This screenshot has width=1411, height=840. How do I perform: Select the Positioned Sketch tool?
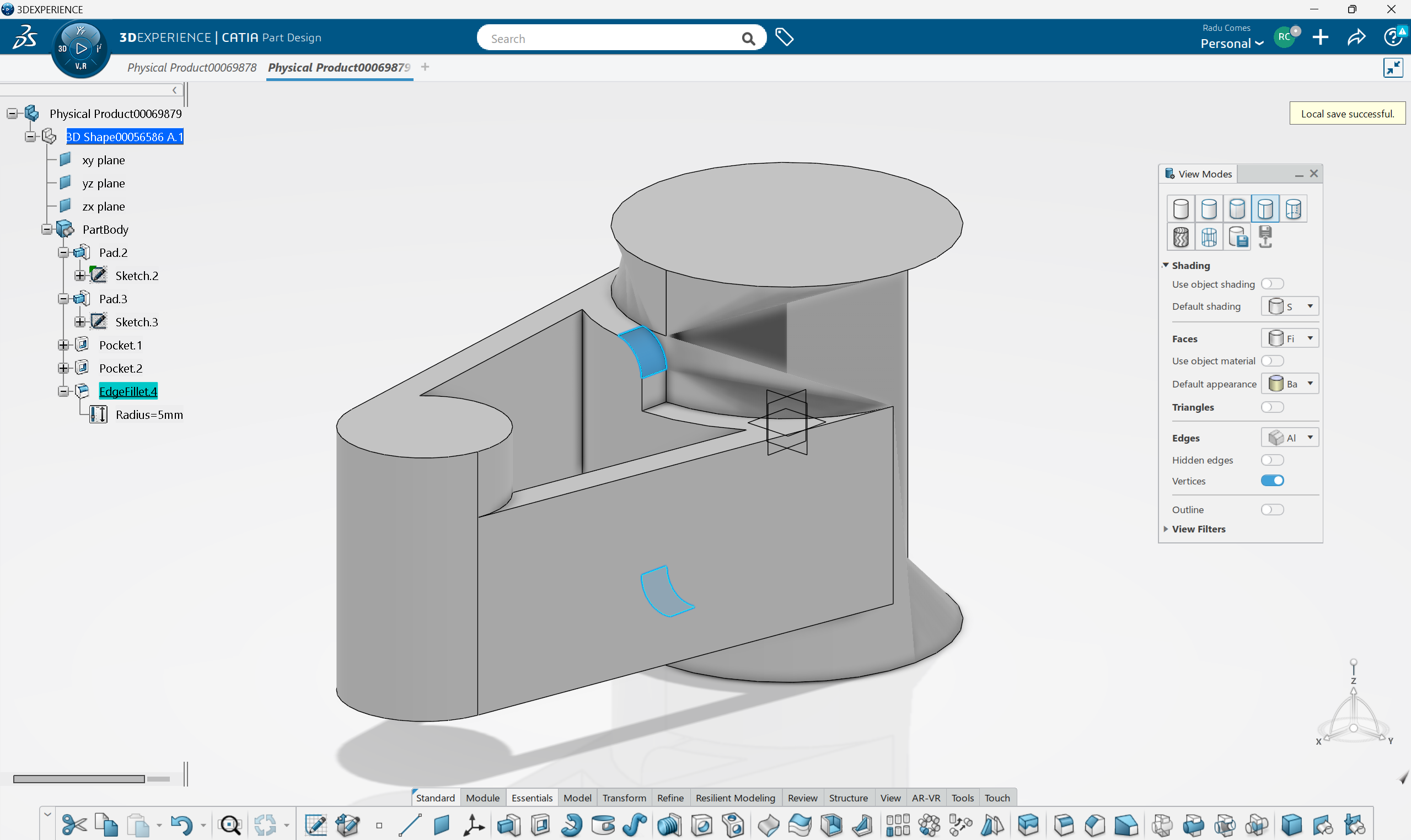pos(348,825)
